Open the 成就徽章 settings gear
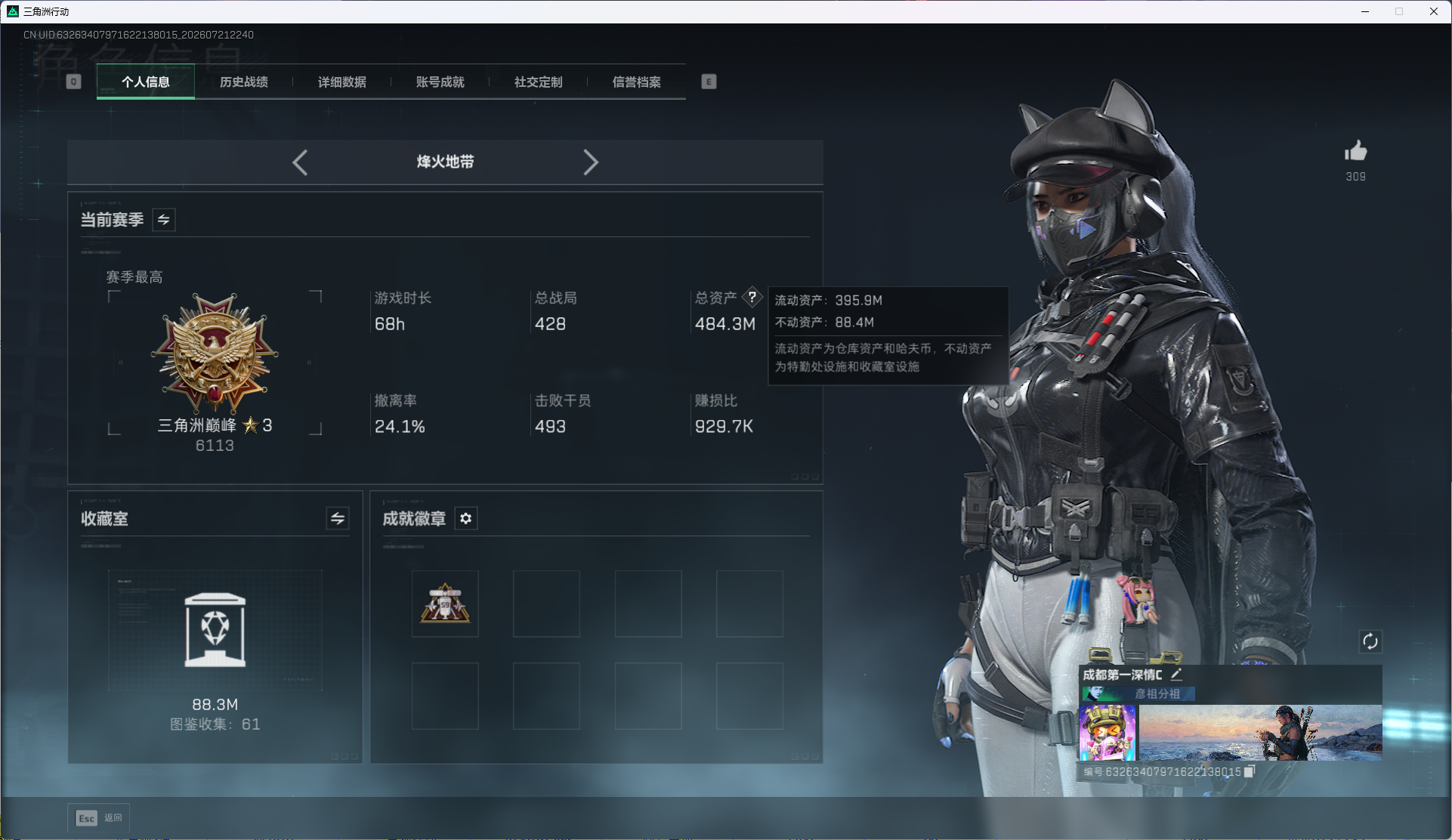The image size is (1452, 840). [466, 518]
